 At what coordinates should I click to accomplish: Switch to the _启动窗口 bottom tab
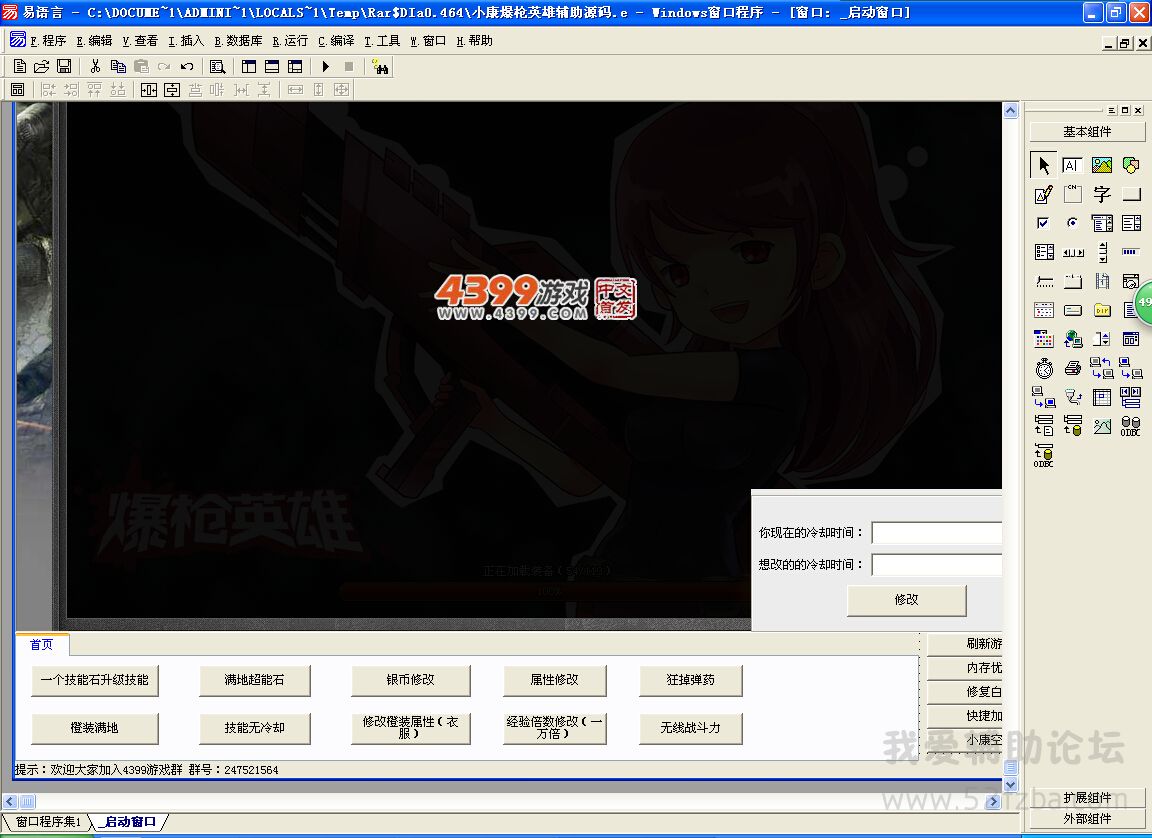coord(130,822)
